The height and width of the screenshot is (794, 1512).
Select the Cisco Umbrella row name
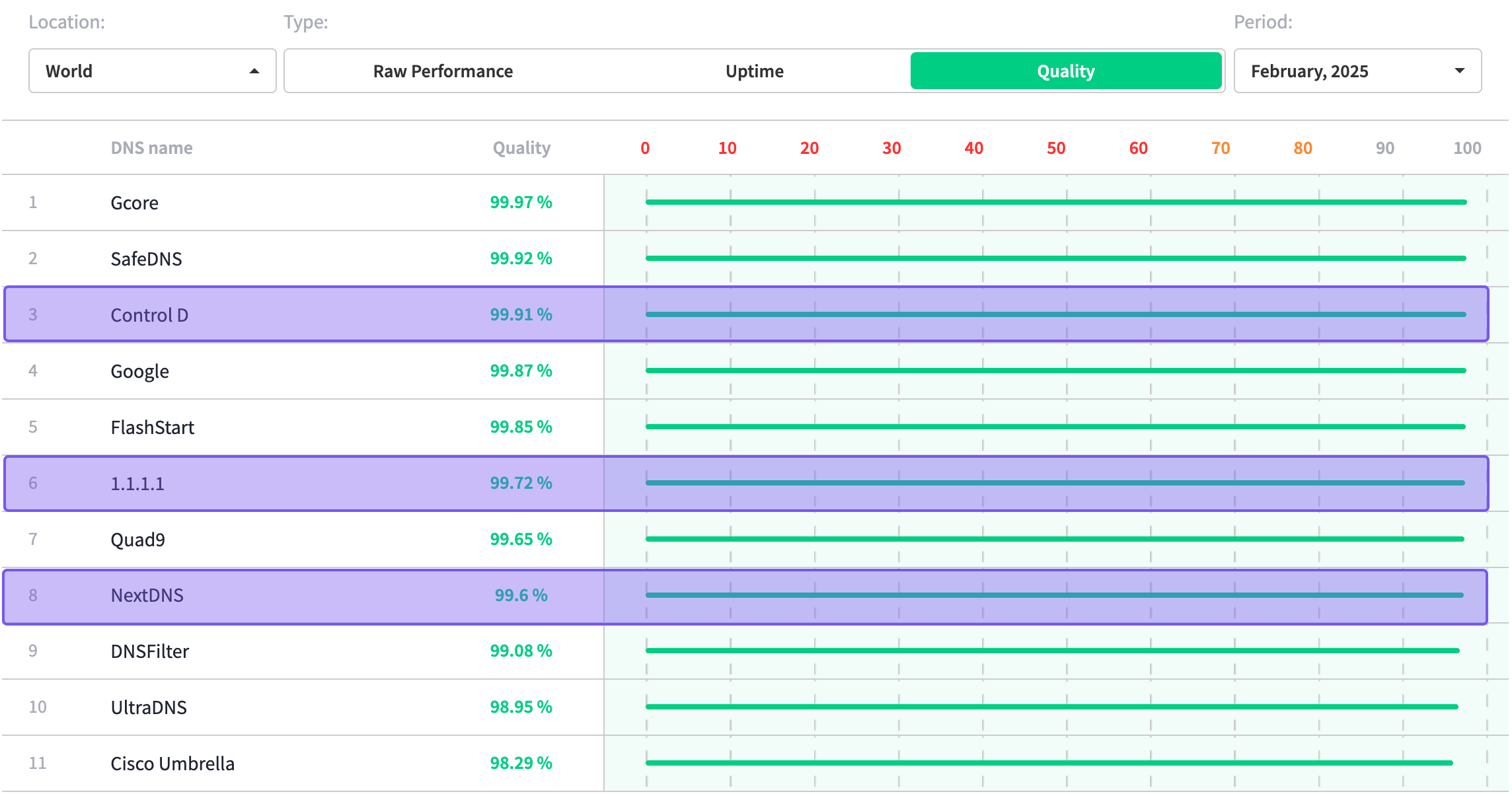point(172,764)
